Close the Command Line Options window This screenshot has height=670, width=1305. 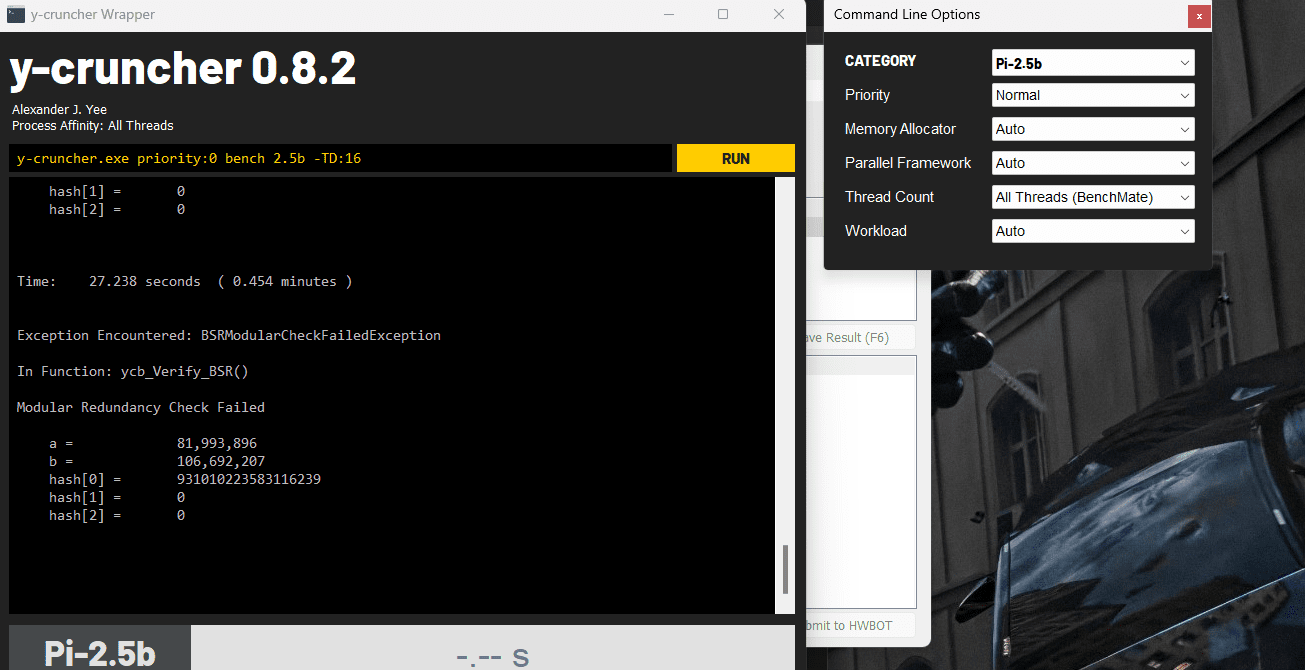(x=1199, y=16)
